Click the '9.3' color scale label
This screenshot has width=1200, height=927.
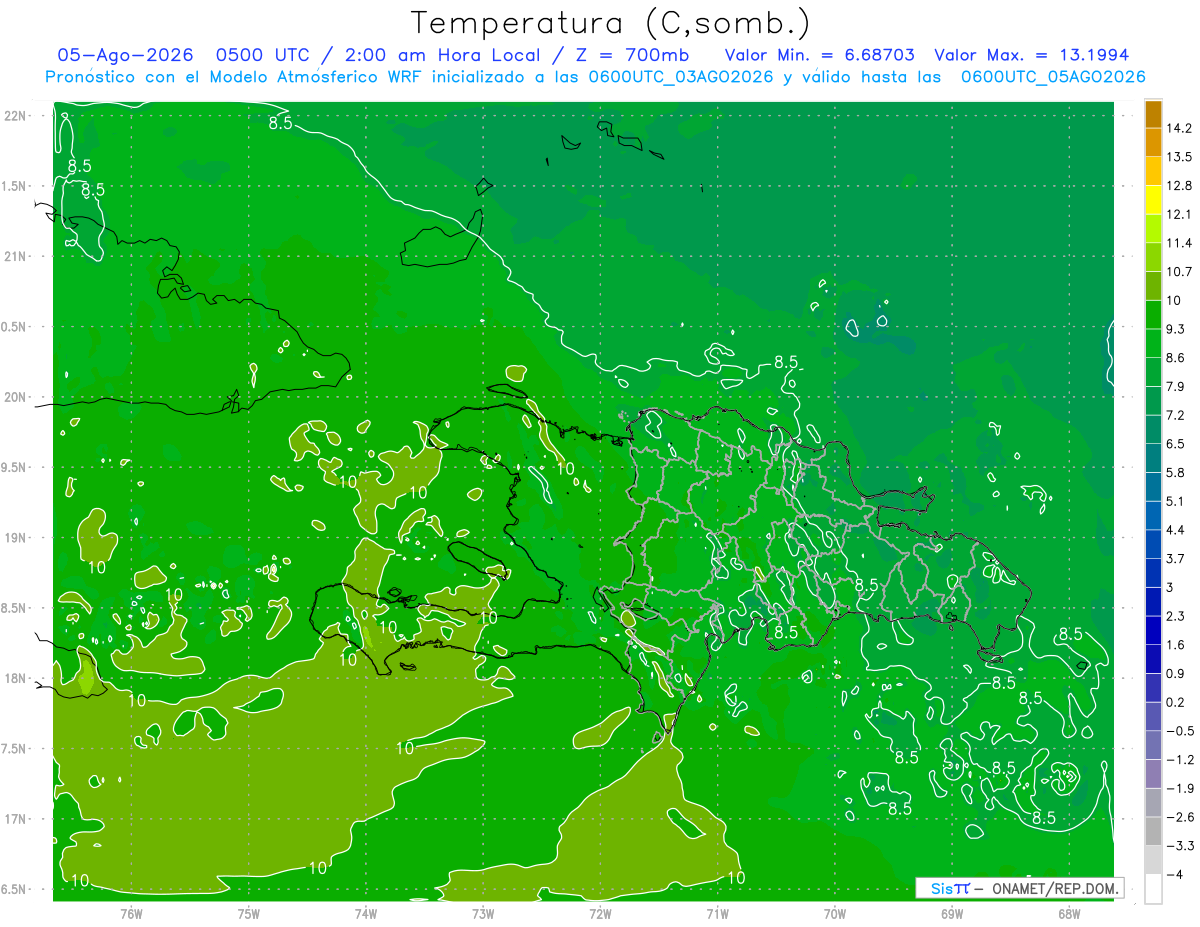point(1176,329)
